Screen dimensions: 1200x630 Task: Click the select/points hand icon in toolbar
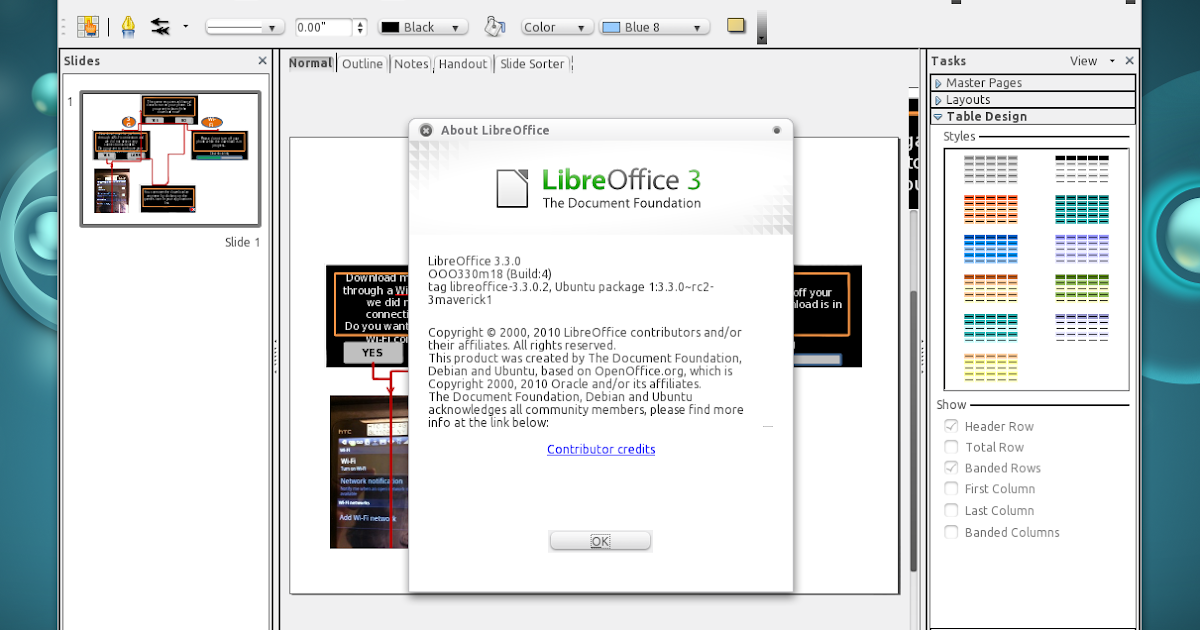click(88, 27)
